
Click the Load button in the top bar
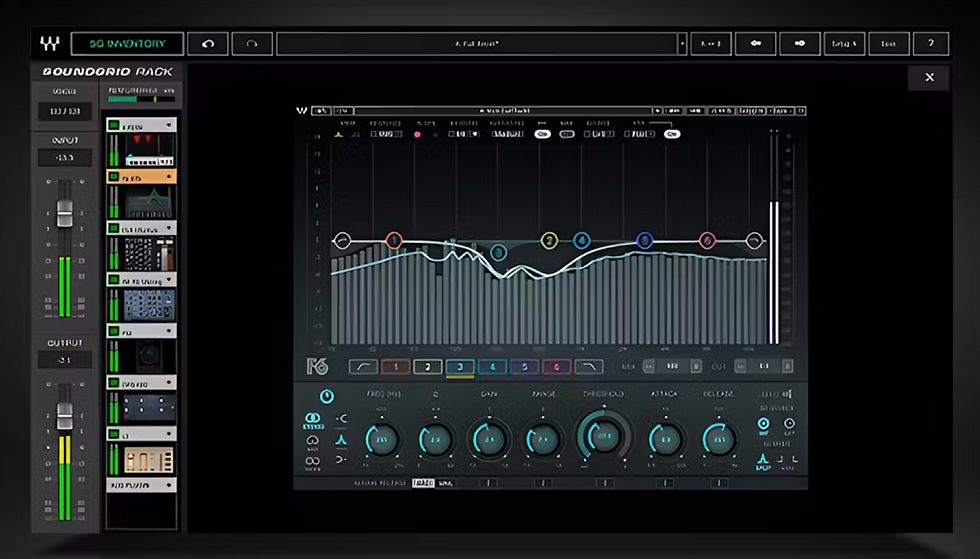pyautogui.click(x=888, y=44)
